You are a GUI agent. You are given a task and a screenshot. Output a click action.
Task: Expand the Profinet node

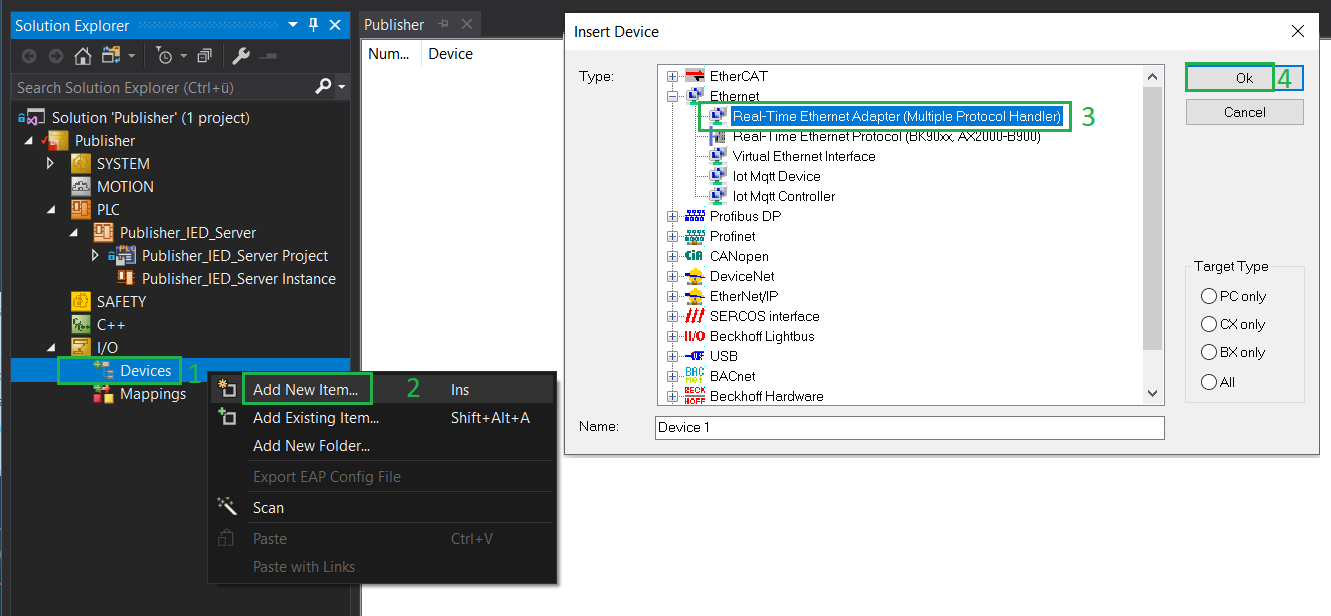tap(673, 236)
